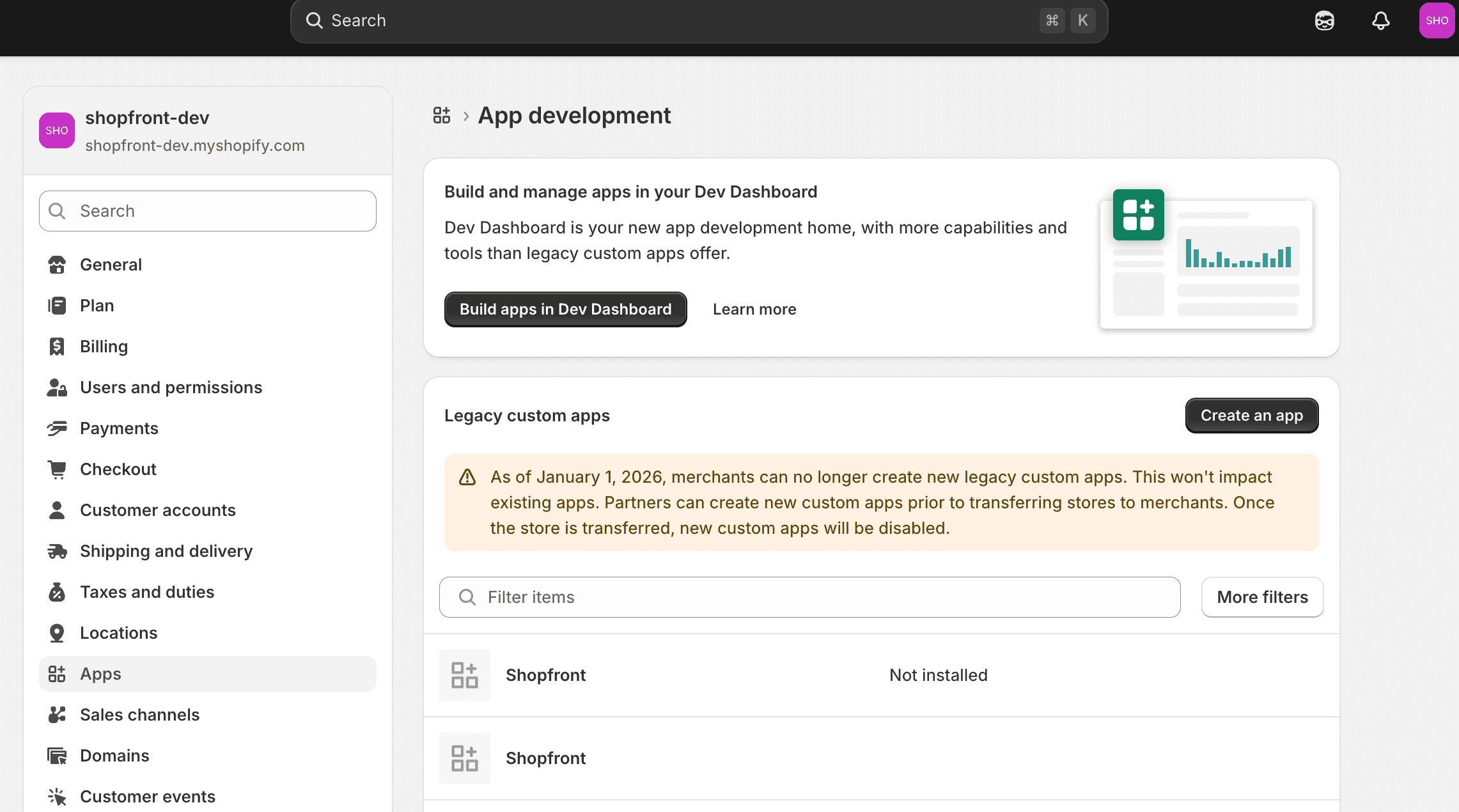Select Customer accounts in sidebar
Image resolution: width=1459 pixels, height=812 pixels.
pyautogui.click(x=208, y=510)
